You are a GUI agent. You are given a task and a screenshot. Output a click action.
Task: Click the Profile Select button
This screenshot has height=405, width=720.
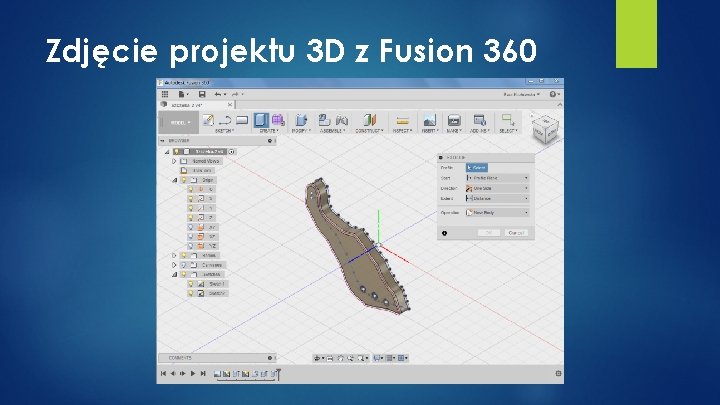click(x=477, y=168)
